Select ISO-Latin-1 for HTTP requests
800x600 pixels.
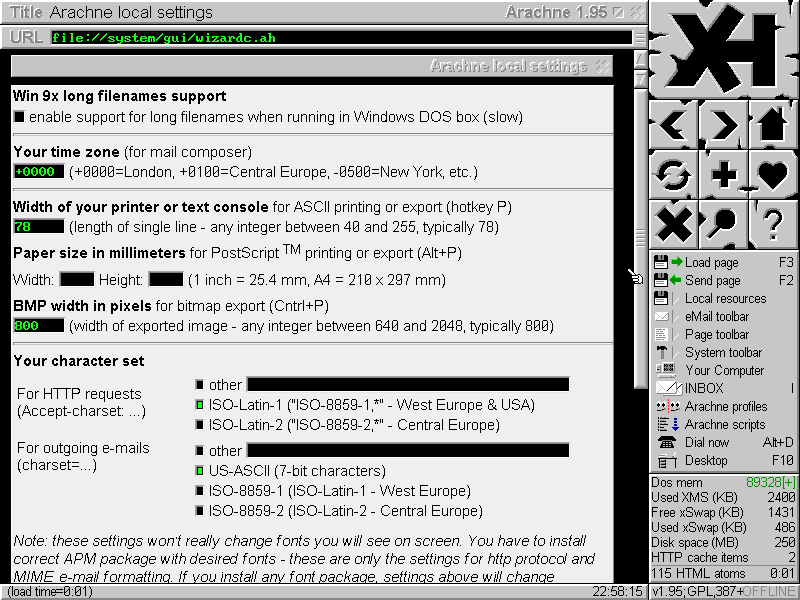click(199, 405)
